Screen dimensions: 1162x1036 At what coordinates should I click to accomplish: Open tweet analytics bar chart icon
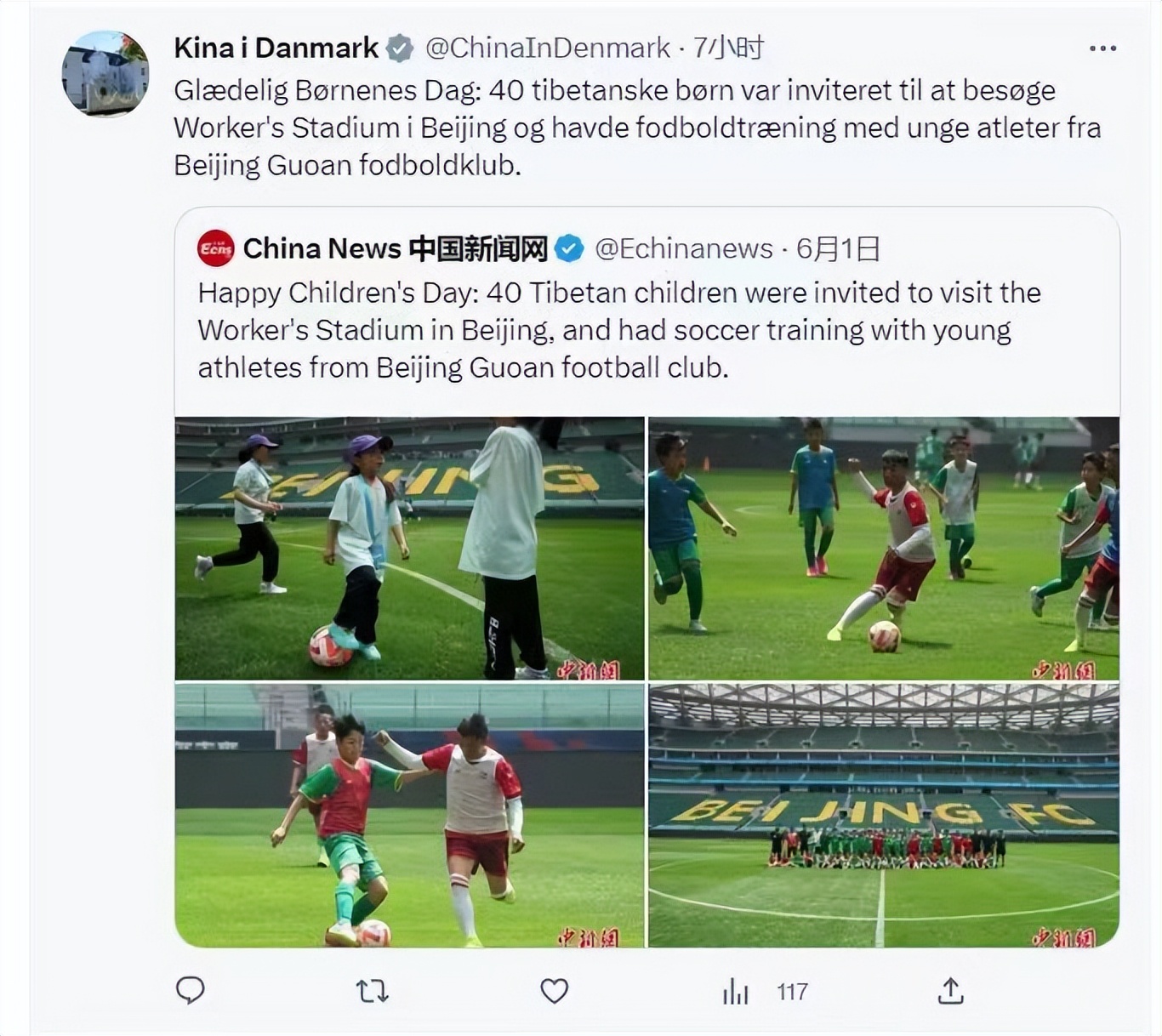(x=736, y=991)
